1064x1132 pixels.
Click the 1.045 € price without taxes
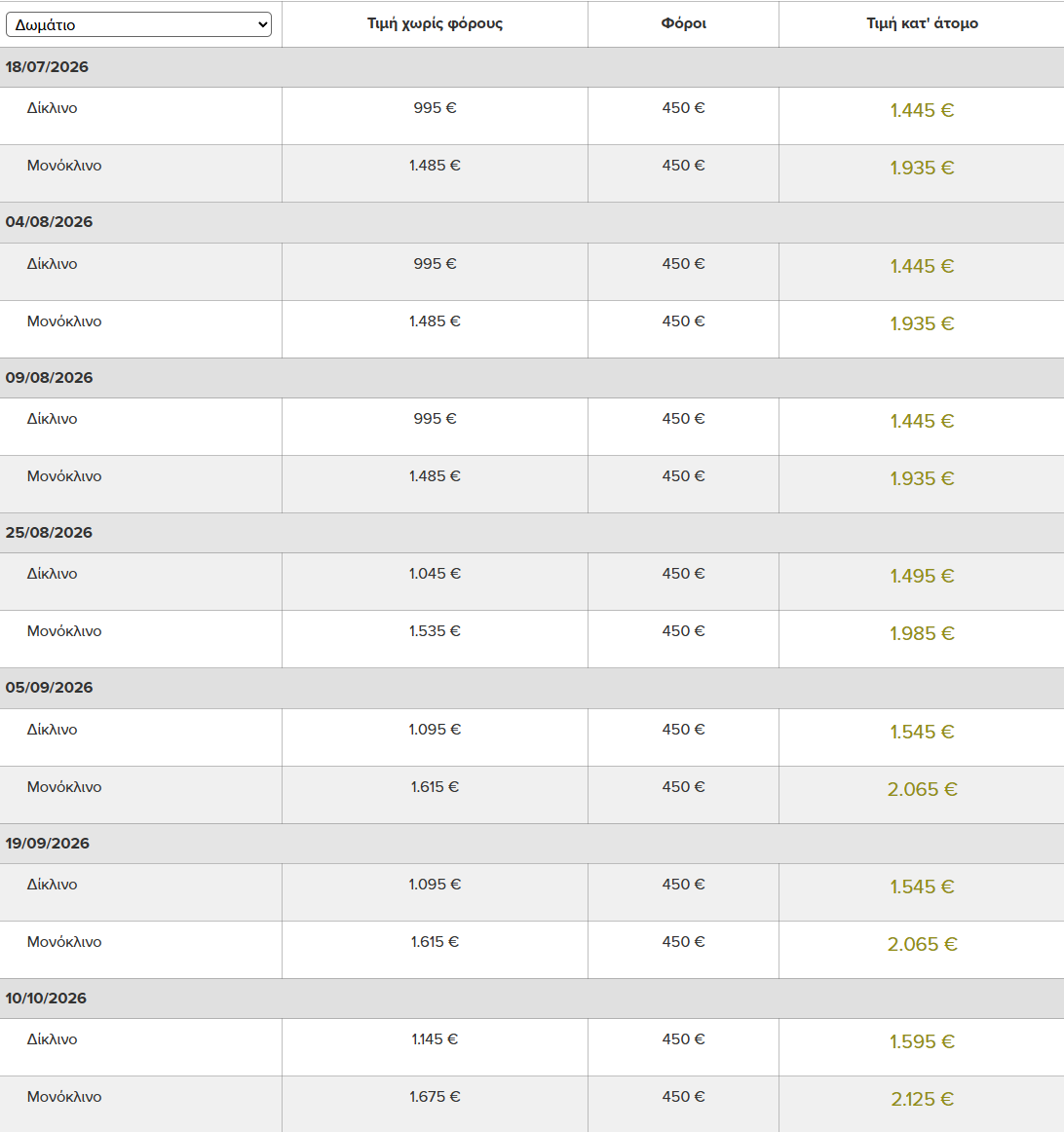pos(435,574)
